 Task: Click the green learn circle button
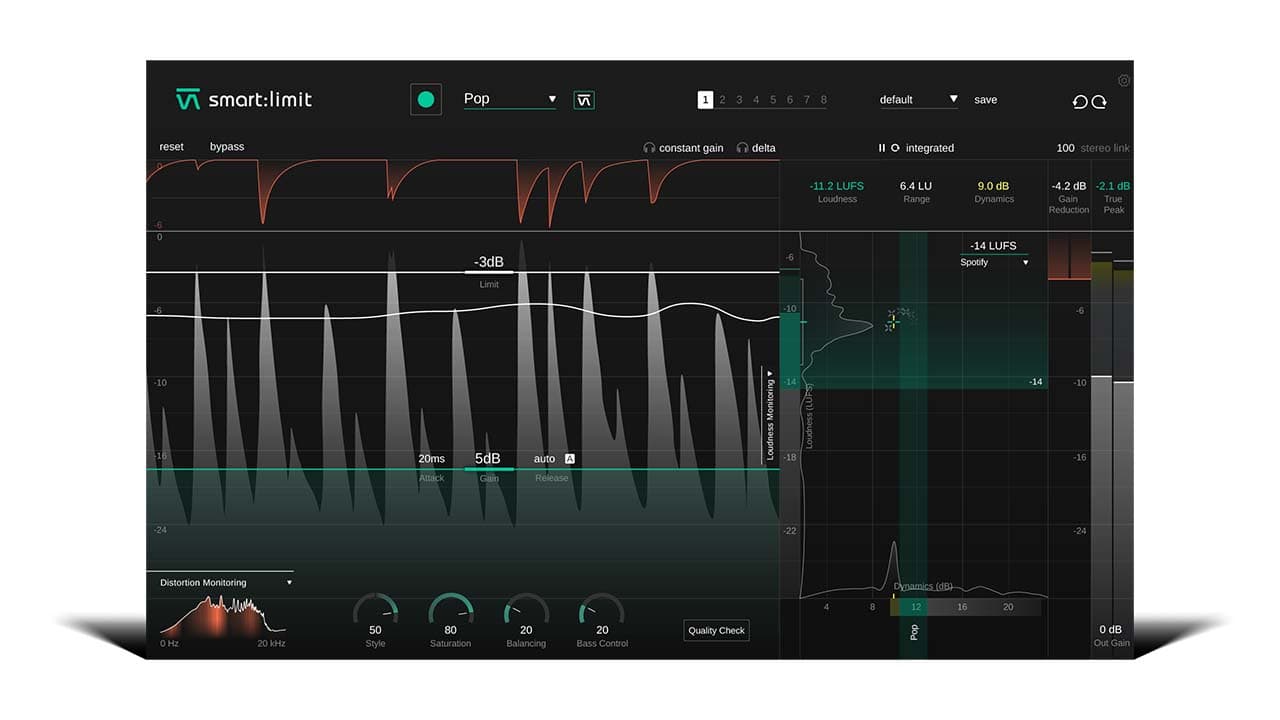(426, 99)
